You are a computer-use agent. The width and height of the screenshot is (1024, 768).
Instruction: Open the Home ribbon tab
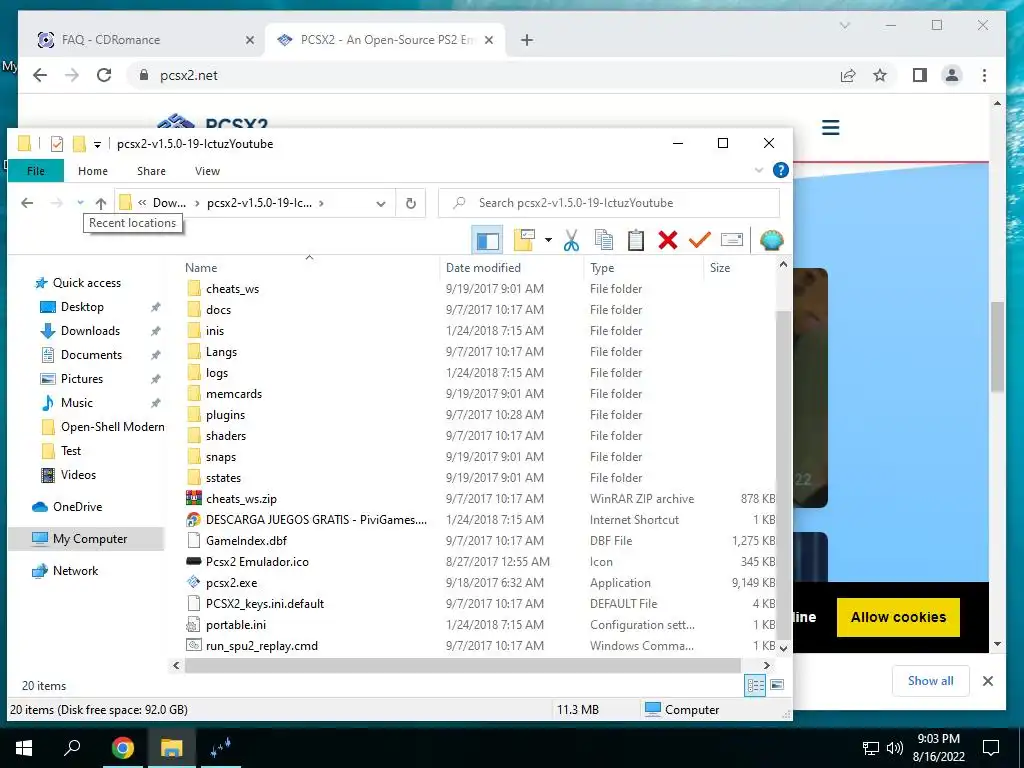pyautogui.click(x=93, y=171)
